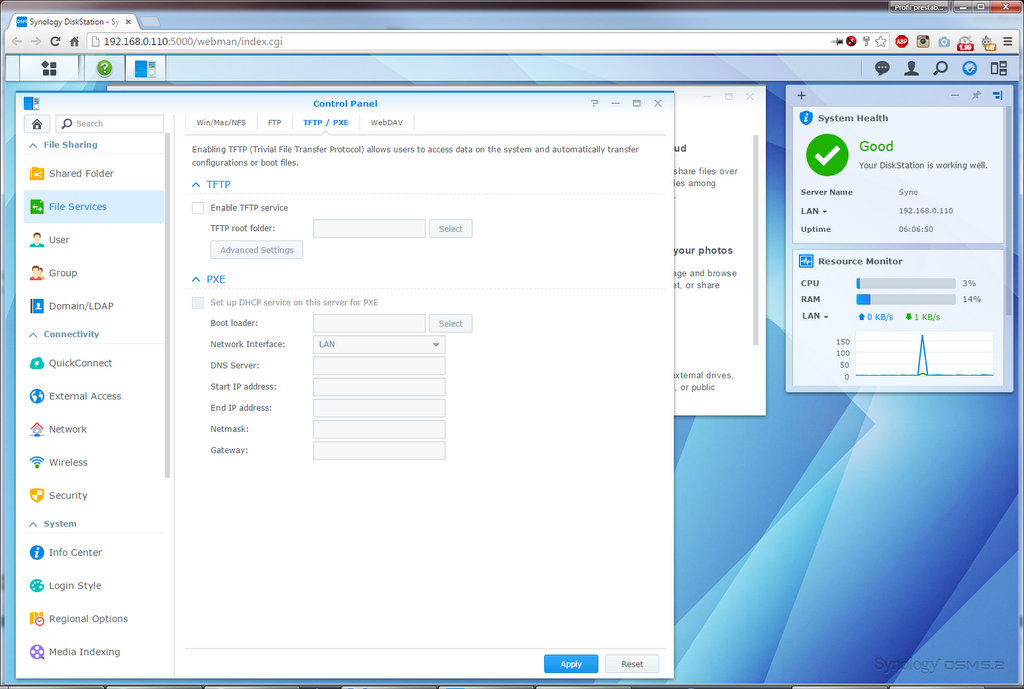
Task: Add a widget with plus icon
Action: (x=801, y=95)
